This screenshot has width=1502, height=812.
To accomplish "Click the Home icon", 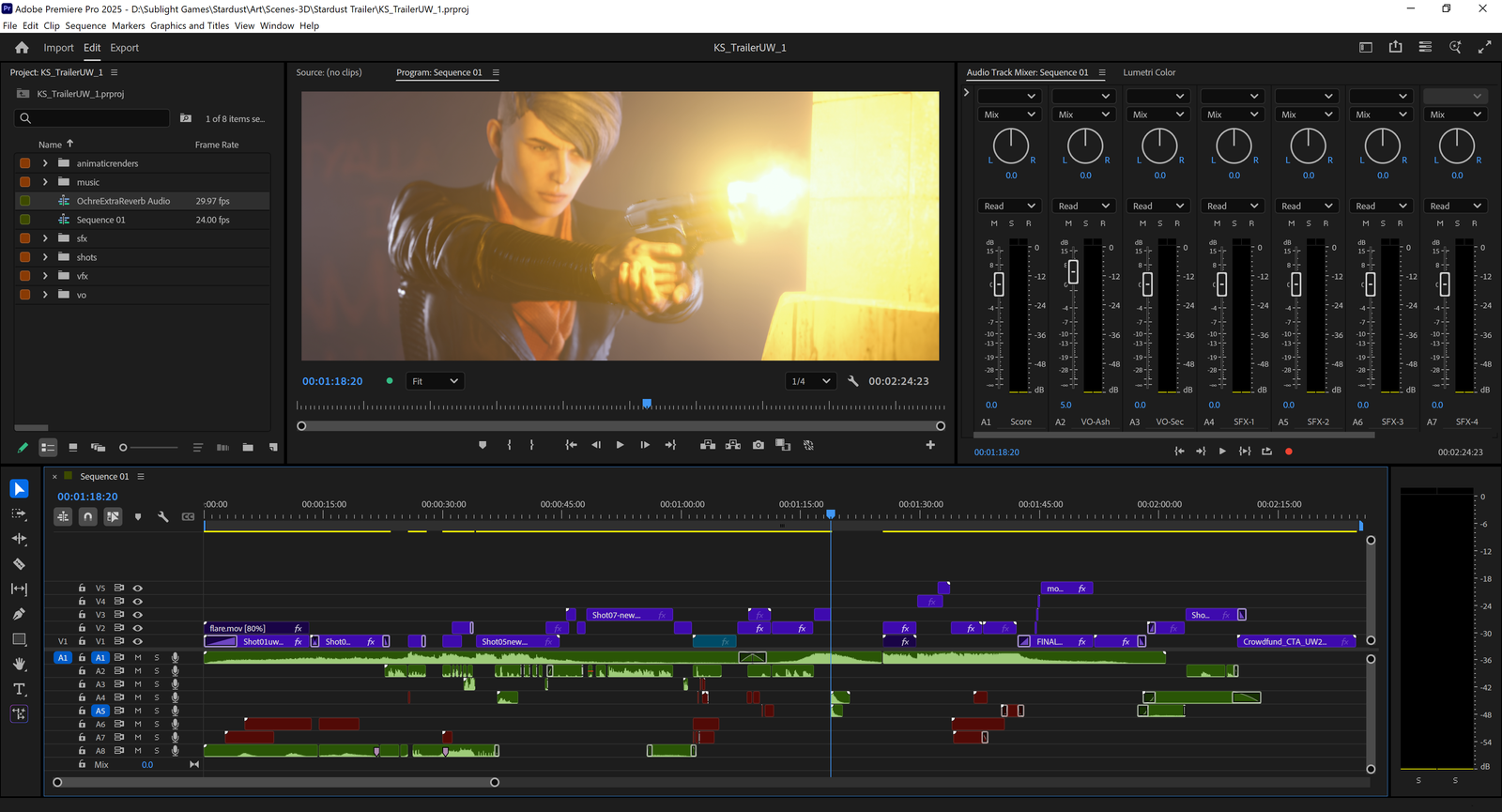I will [22, 48].
